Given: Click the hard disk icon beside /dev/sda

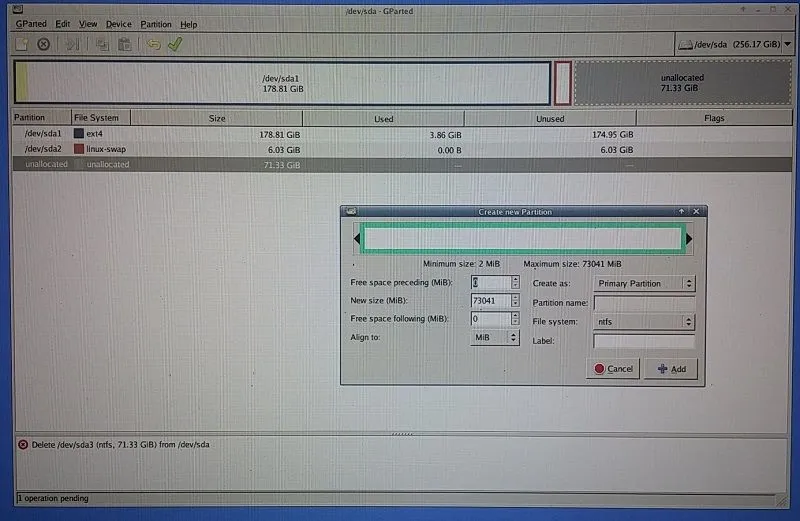Looking at the screenshot, I should tap(685, 45).
